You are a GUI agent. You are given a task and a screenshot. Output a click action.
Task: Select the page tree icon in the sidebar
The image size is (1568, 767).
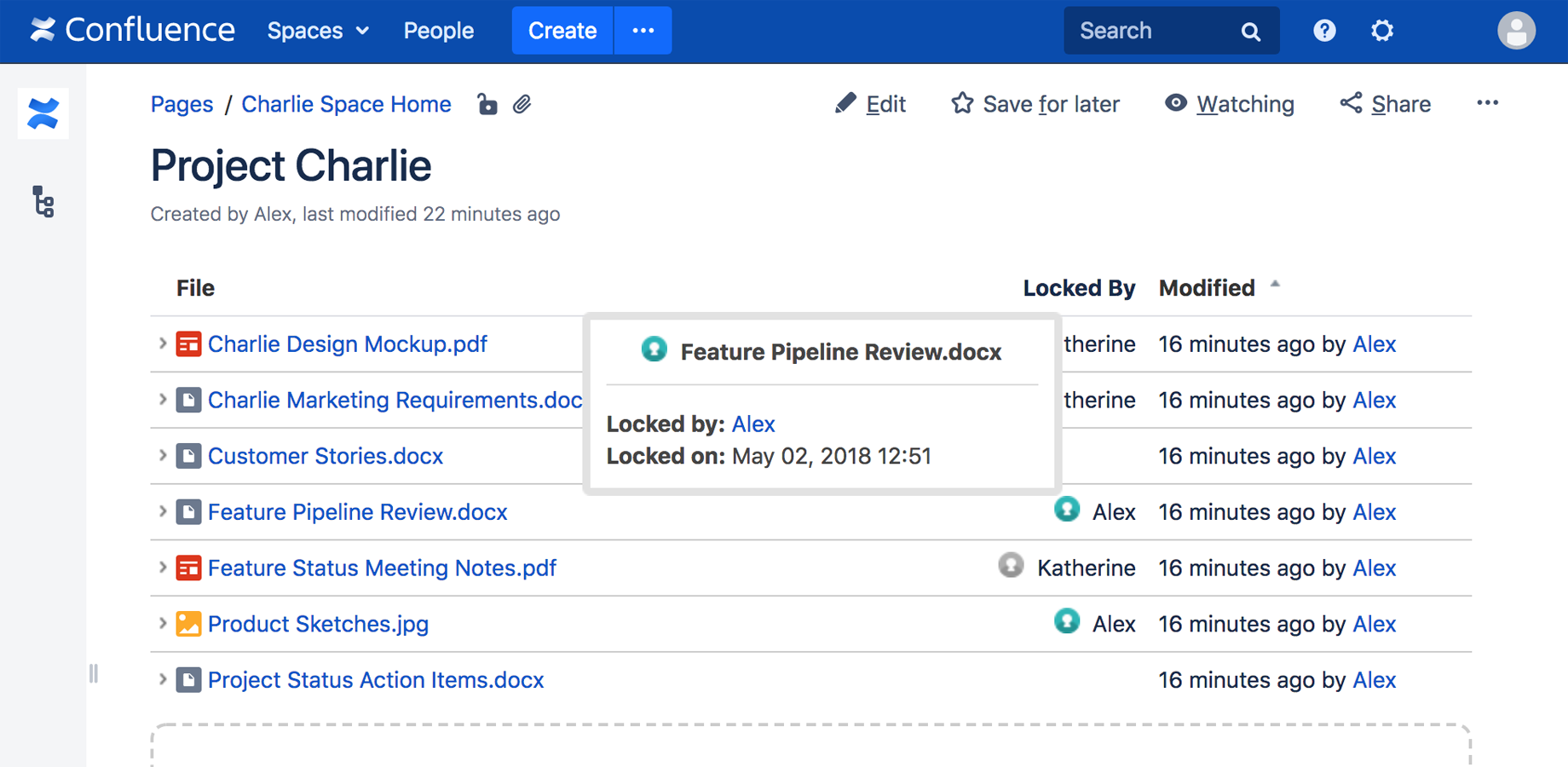click(43, 203)
